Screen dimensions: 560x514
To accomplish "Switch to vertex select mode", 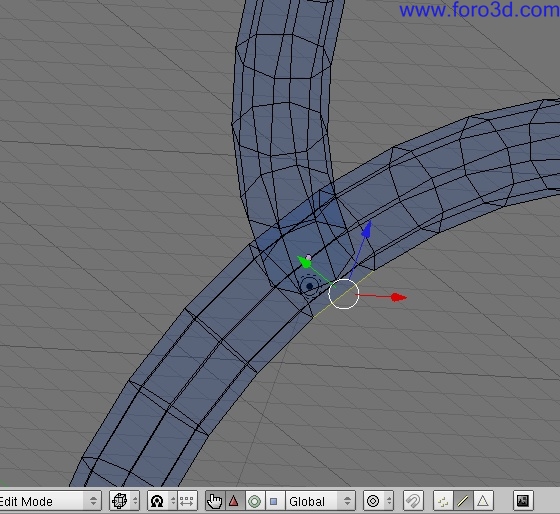I will click(443, 501).
